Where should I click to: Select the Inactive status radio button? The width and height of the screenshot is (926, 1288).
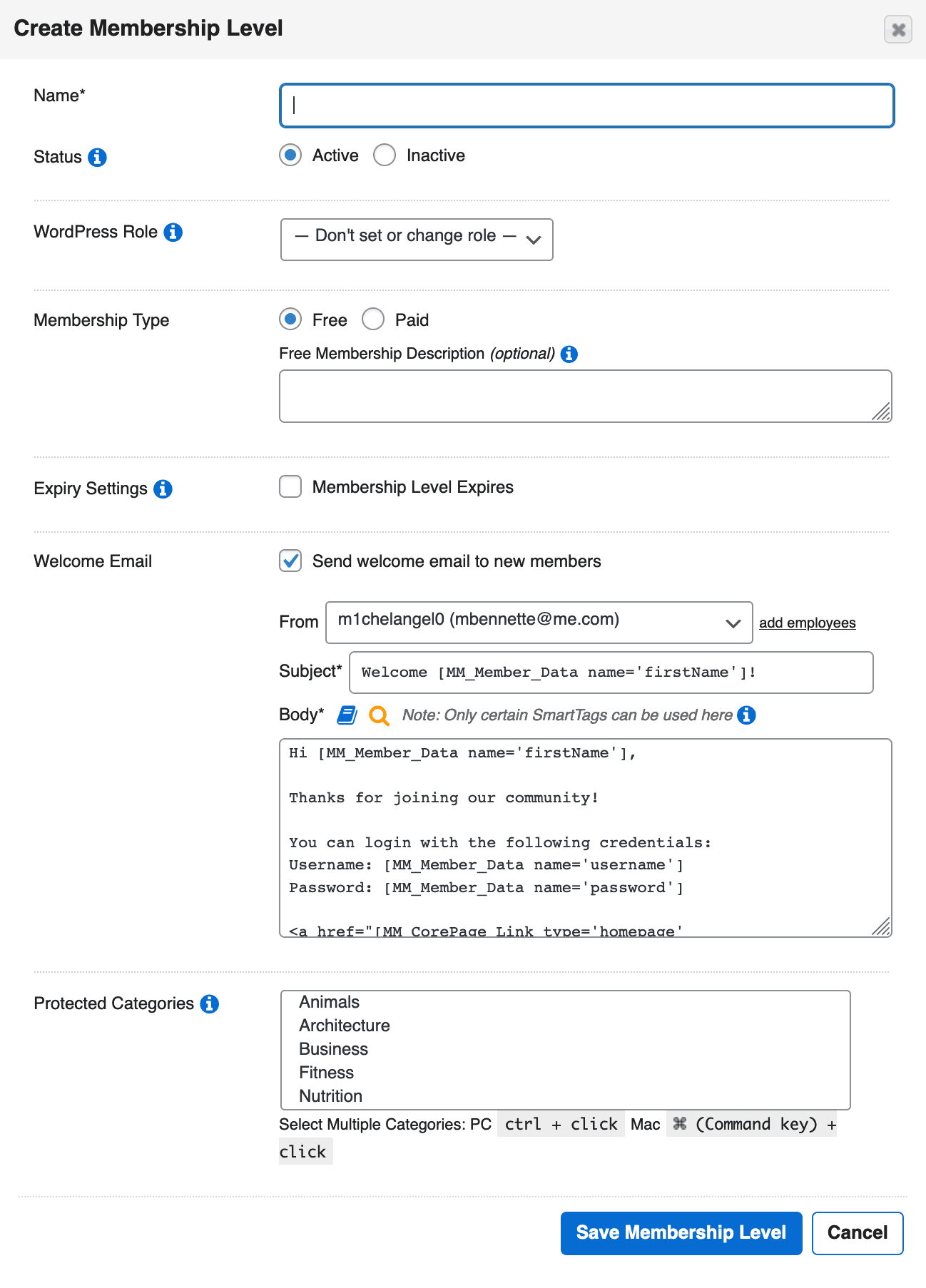385,155
